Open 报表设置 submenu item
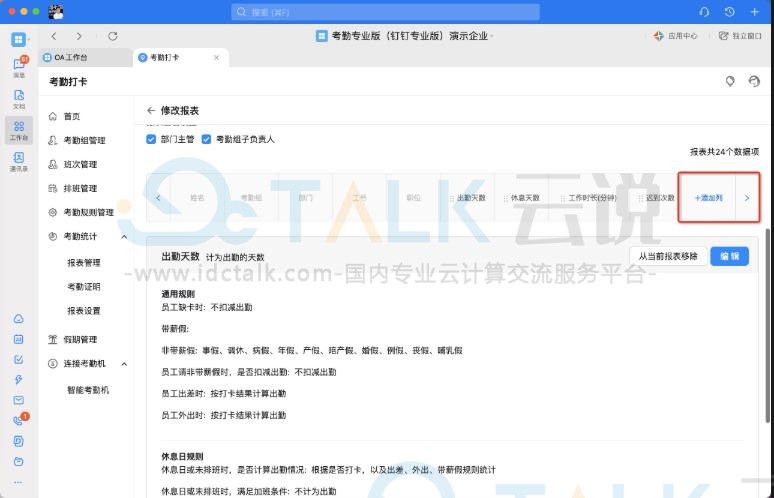Screen dimensions: 774x498 pyautogui.click(x=84, y=311)
